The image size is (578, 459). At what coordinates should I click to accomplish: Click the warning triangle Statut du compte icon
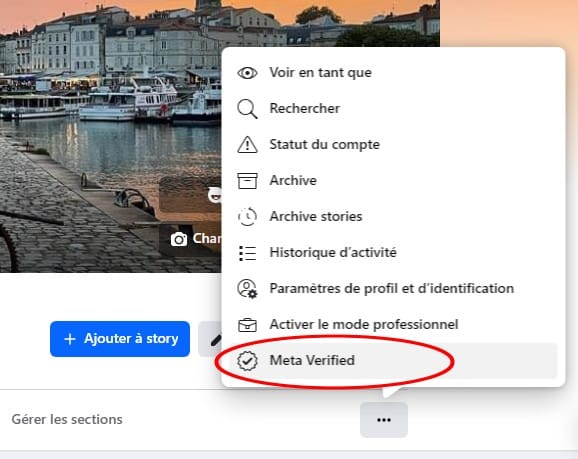247,145
